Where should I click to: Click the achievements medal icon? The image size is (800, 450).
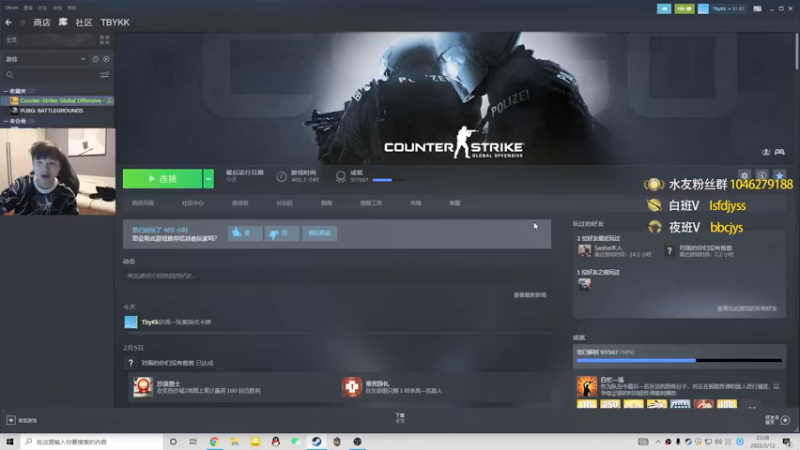(340, 177)
